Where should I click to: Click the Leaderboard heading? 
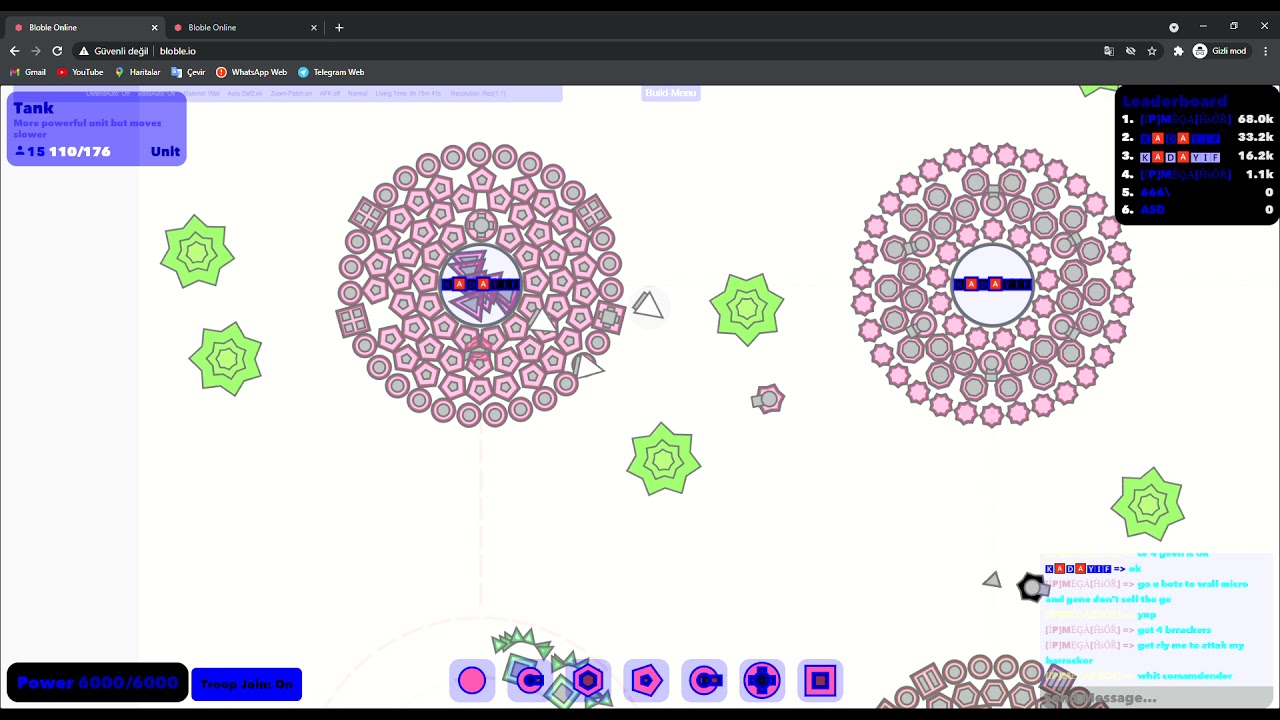pos(1174,101)
